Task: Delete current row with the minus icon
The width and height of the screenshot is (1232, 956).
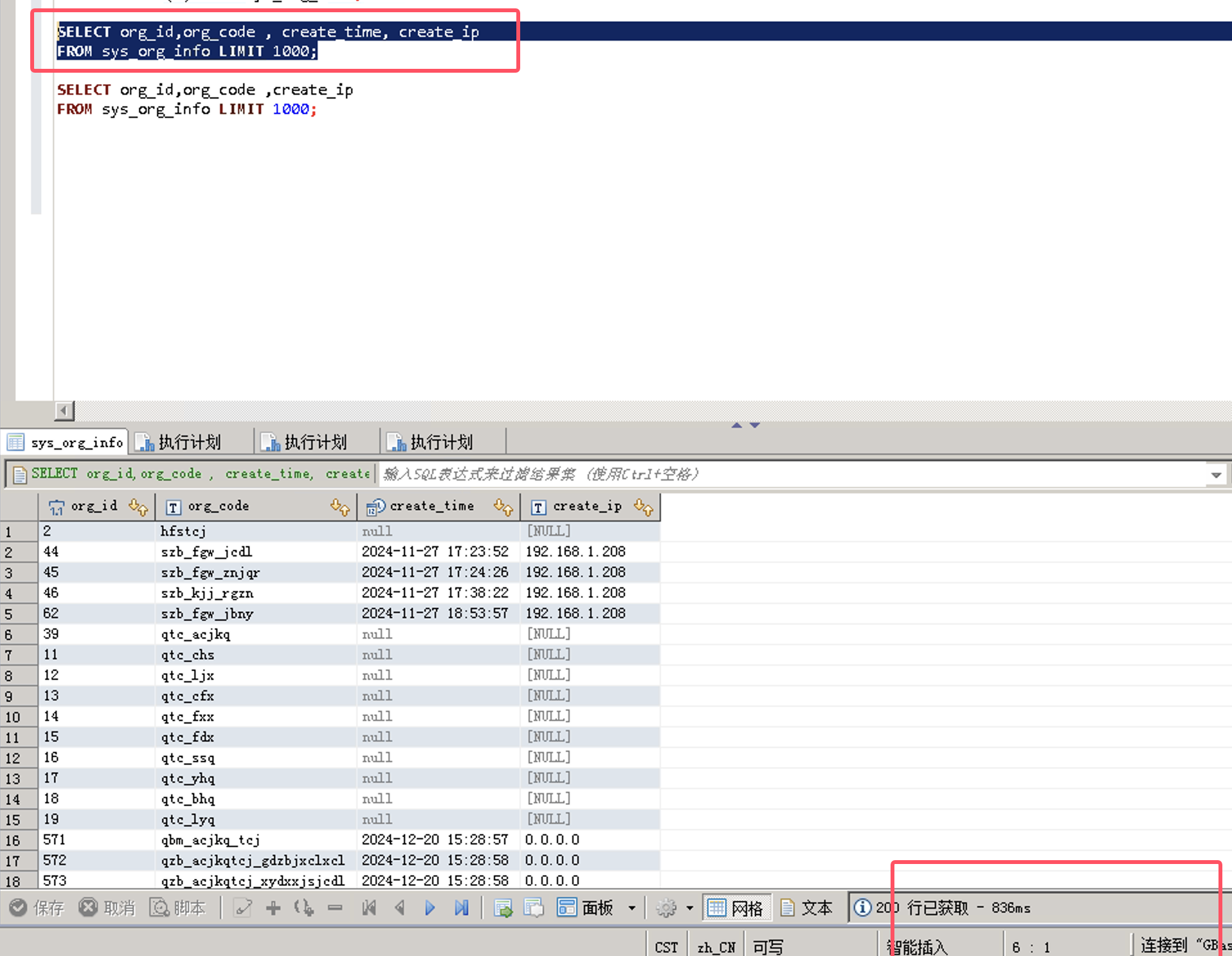Action: (335, 908)
